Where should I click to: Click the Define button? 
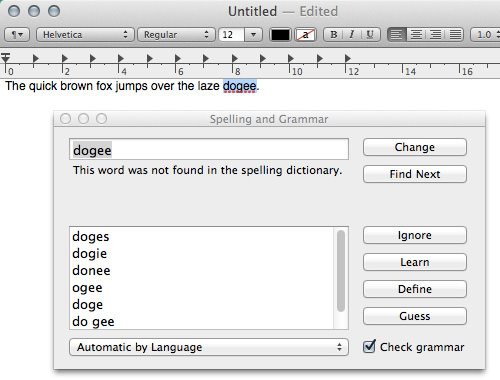[415, 289]
